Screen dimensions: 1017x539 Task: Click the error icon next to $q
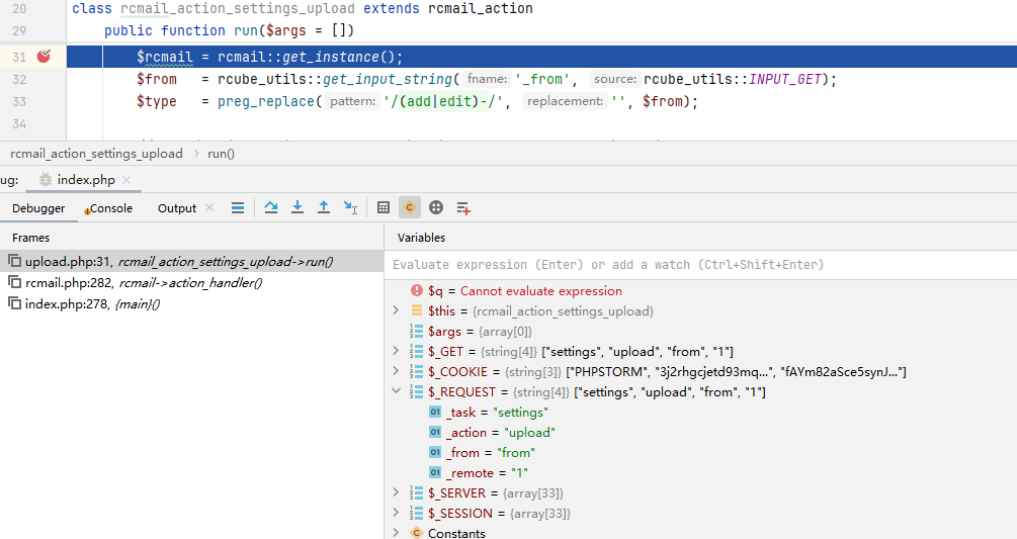coord(416,291)
